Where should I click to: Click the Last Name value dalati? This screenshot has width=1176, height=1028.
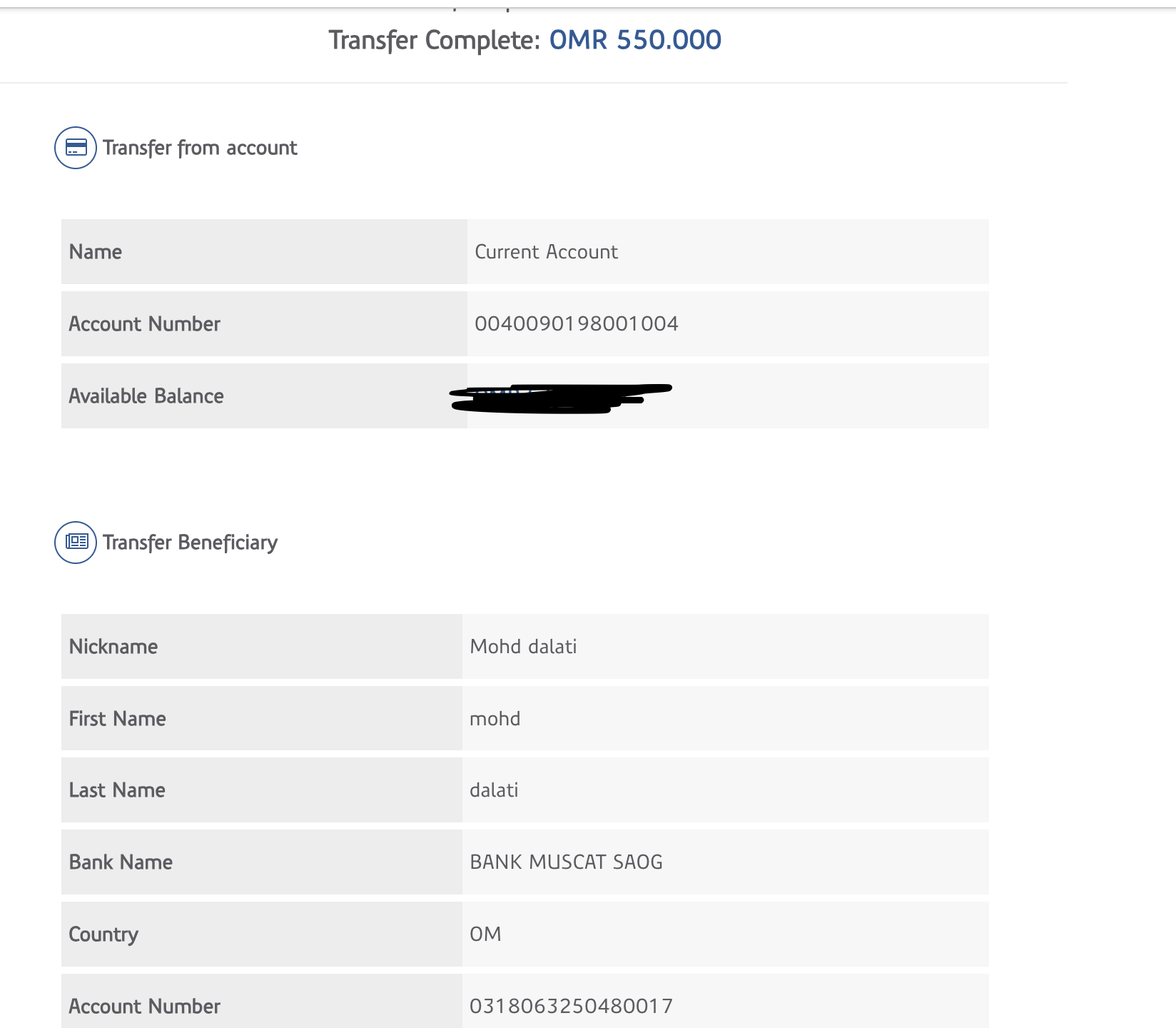pos(494,790)
